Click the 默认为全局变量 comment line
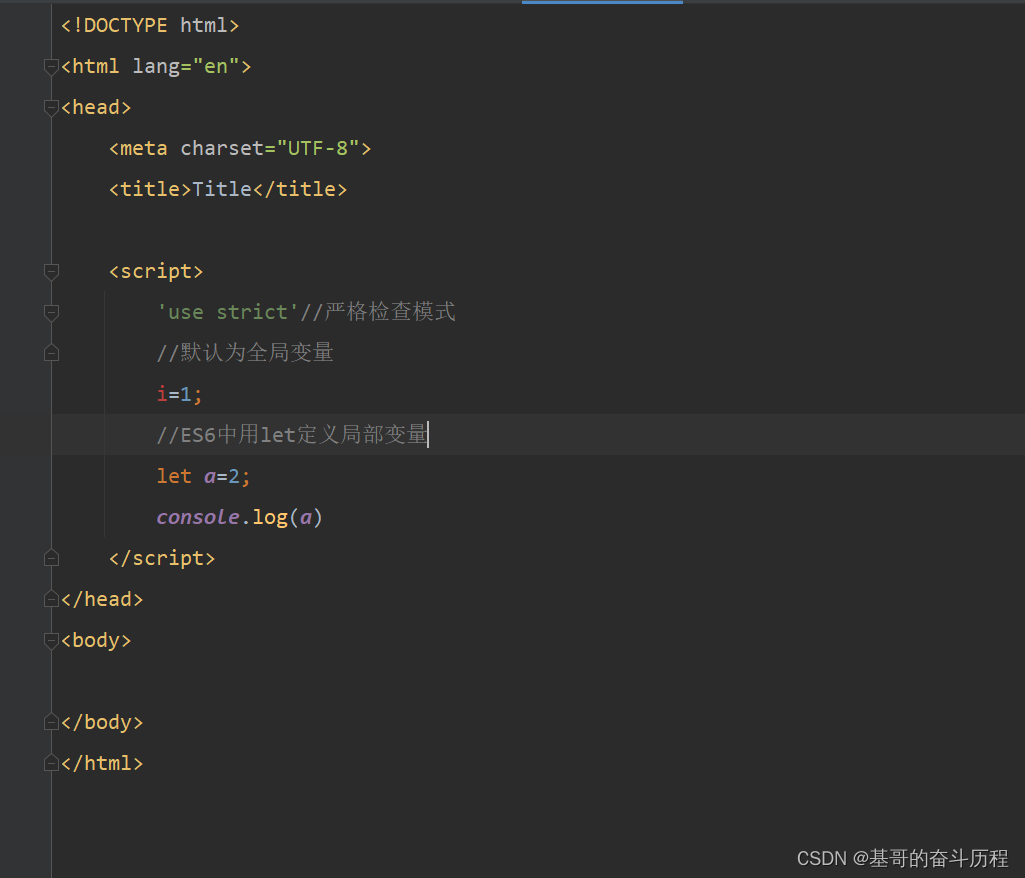Image resolution: width=1025 pixels, height=878 pixels. (x=245, y=353)
